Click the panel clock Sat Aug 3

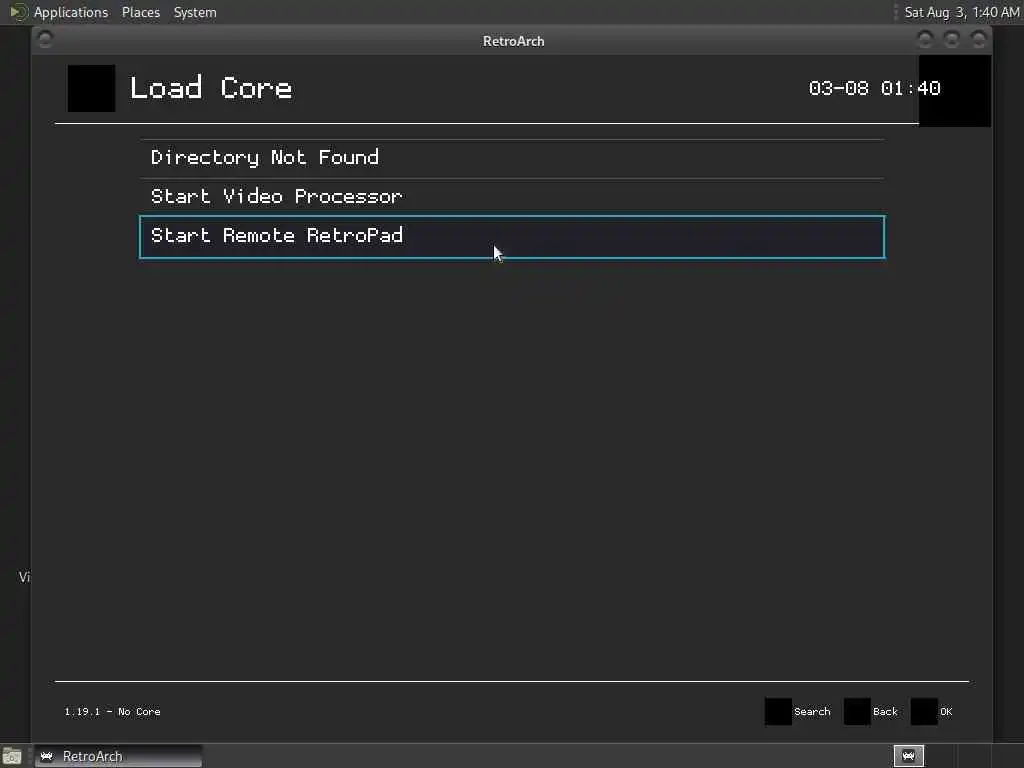961,12
